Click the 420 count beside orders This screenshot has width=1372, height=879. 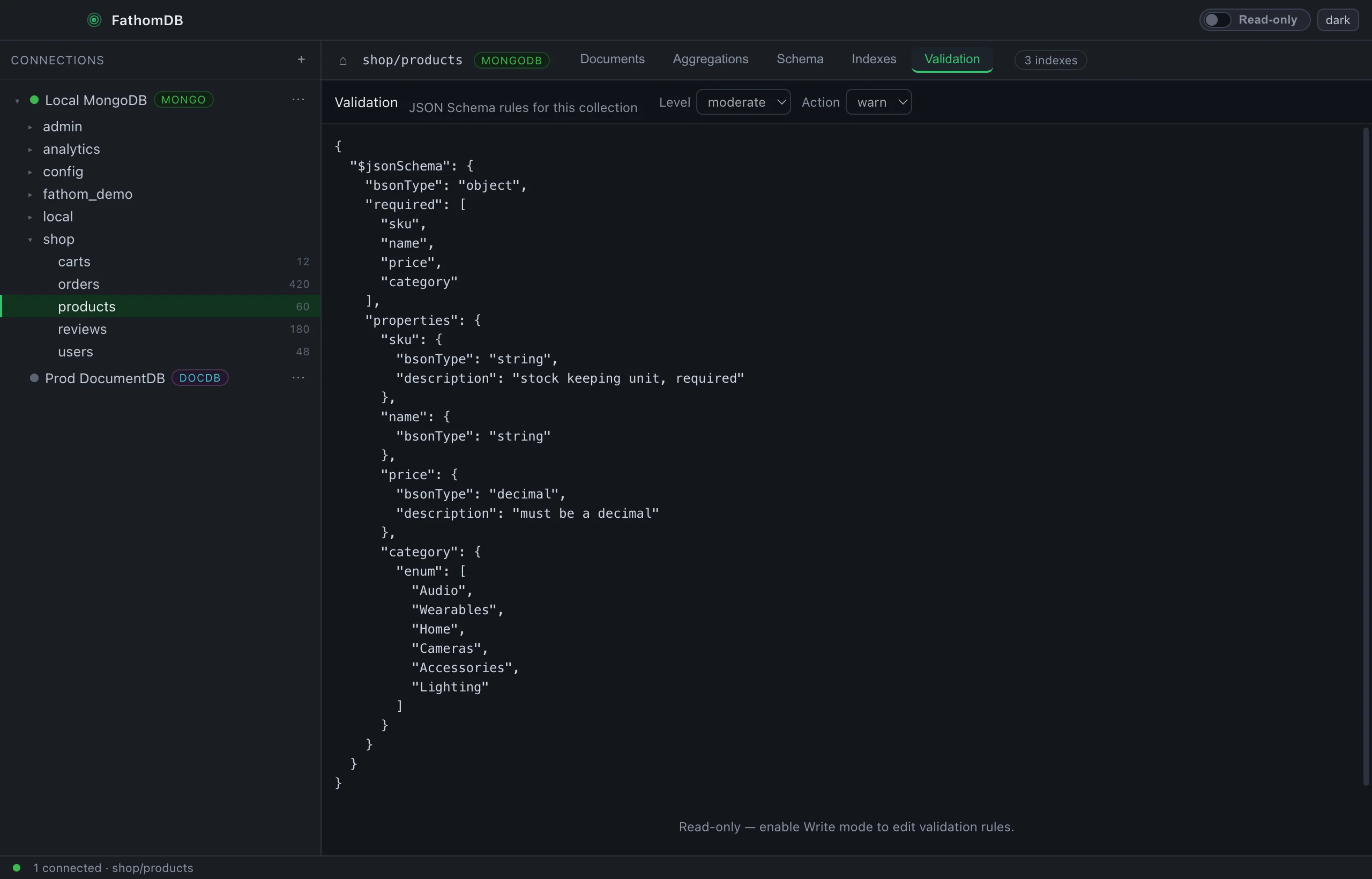tap(299, 284)
